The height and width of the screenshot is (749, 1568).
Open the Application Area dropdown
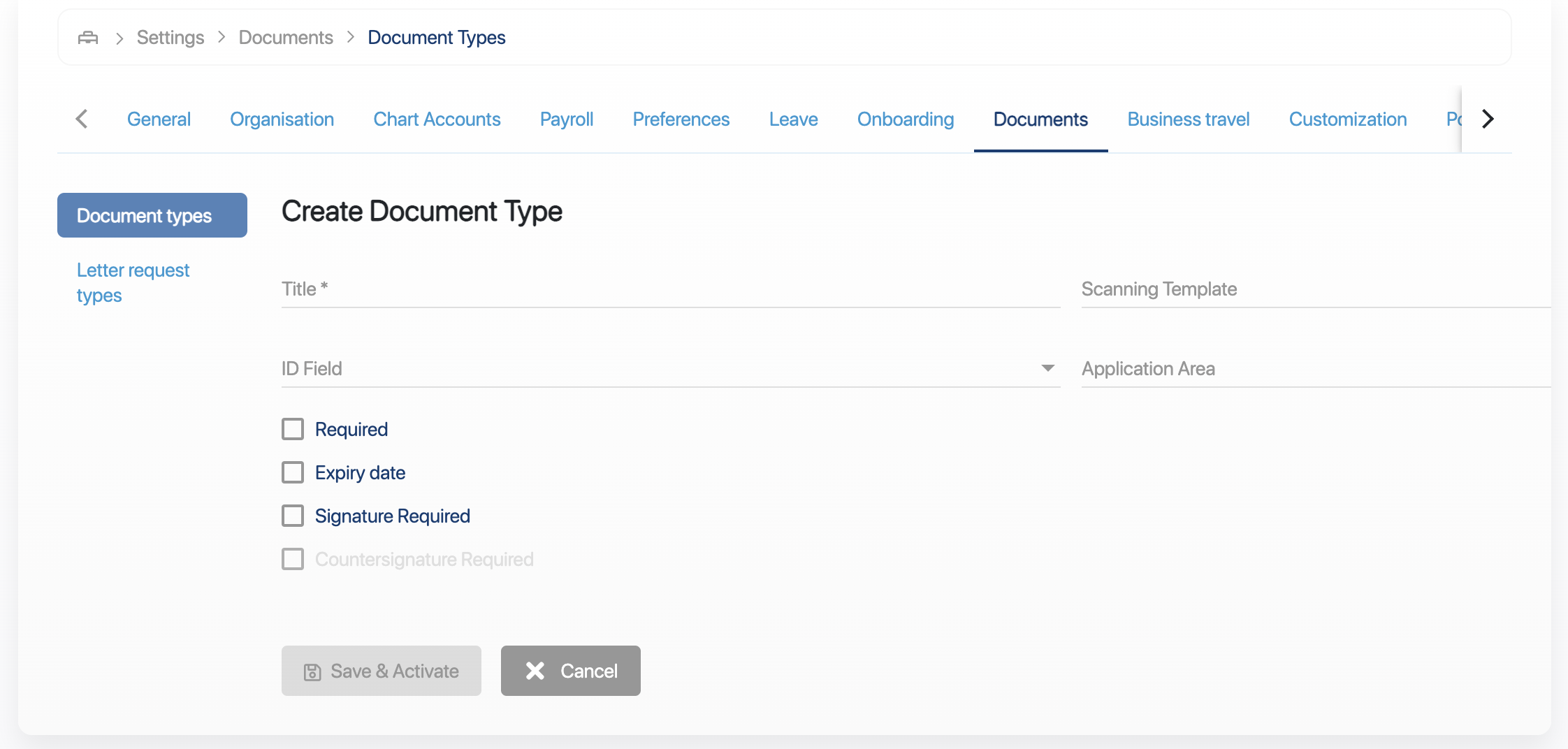(1314, 368)
